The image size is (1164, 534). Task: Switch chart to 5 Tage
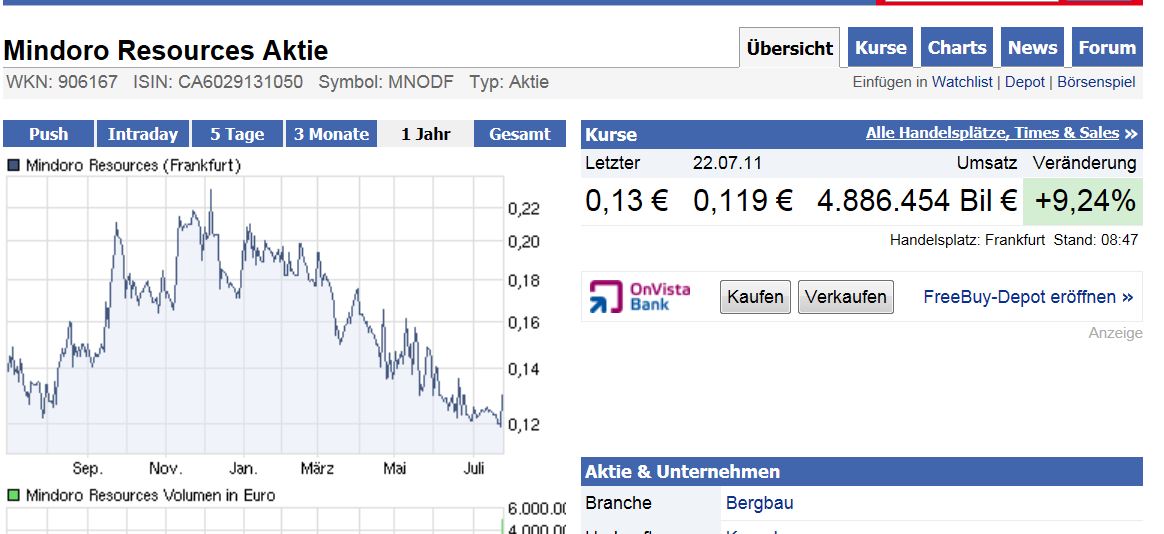237,134
